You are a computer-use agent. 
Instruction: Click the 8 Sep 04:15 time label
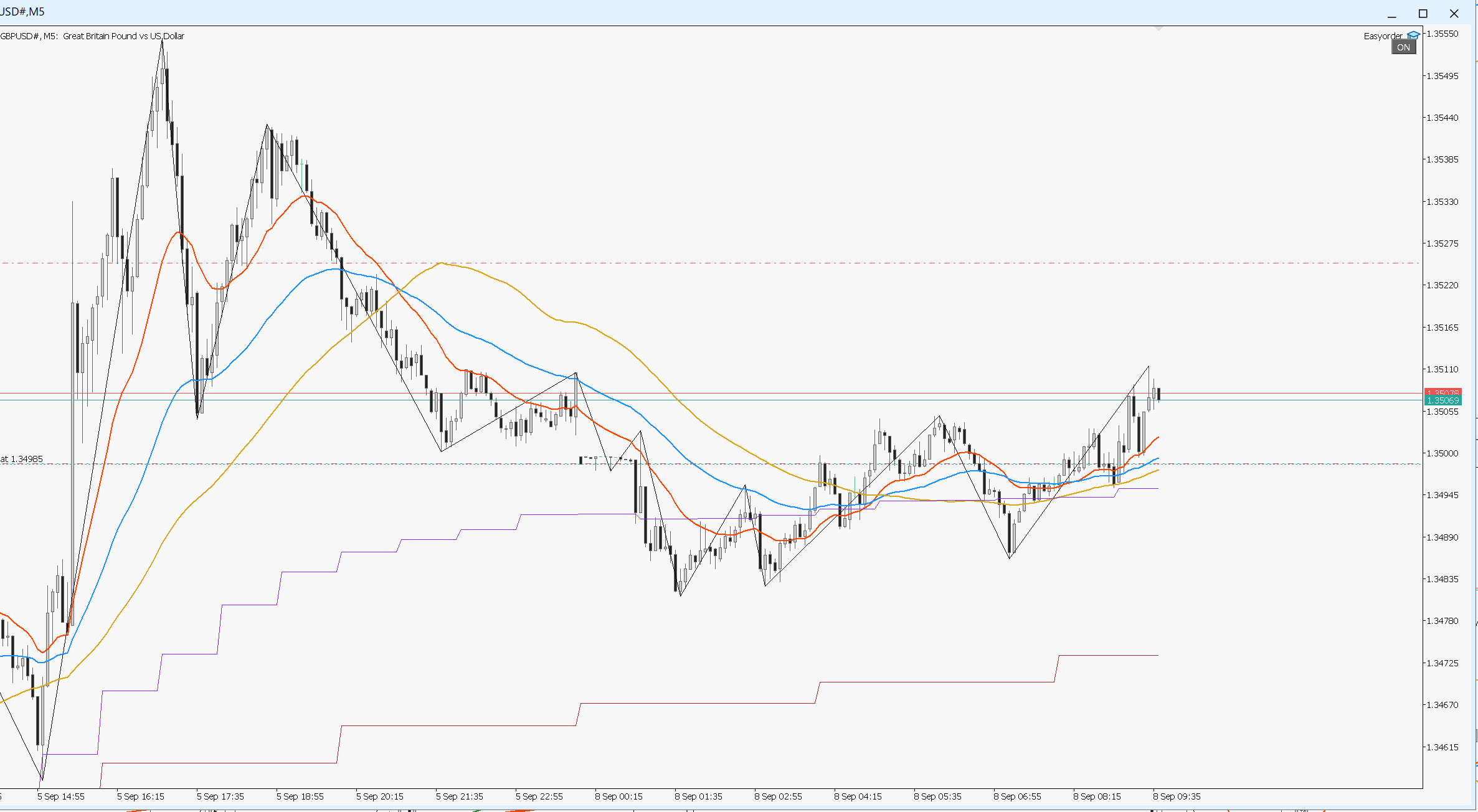858,796
